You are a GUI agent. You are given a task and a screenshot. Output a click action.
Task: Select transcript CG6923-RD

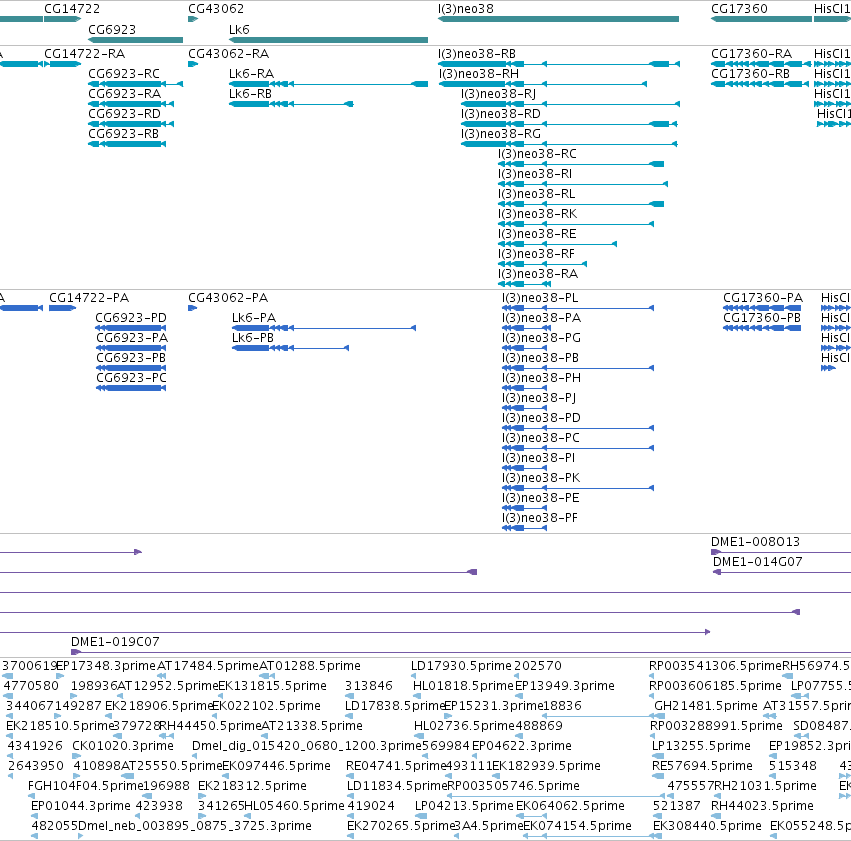(x=124, y=114)
